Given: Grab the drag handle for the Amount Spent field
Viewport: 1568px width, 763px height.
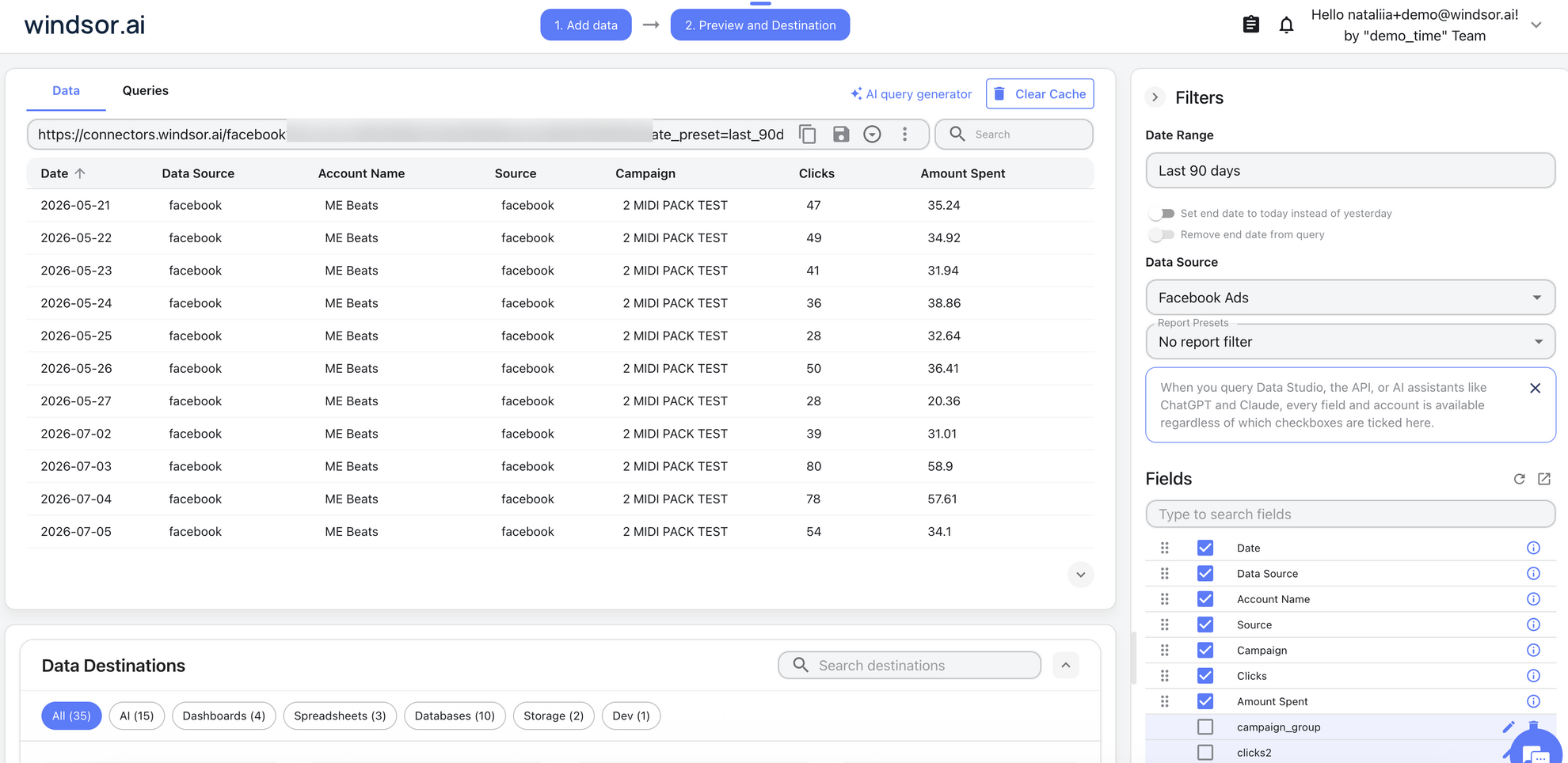Looking at the screenshot, I should (1164, 701).
